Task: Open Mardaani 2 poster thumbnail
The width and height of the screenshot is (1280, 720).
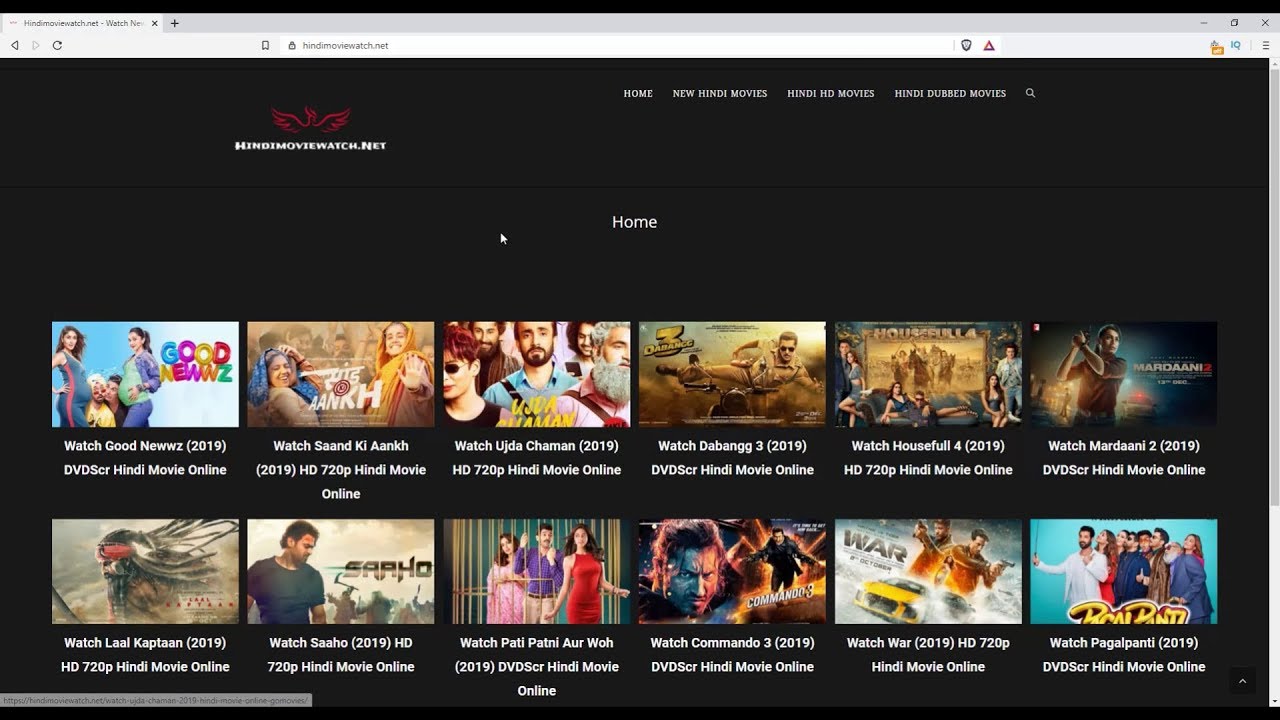Action: click(1124, 374)
